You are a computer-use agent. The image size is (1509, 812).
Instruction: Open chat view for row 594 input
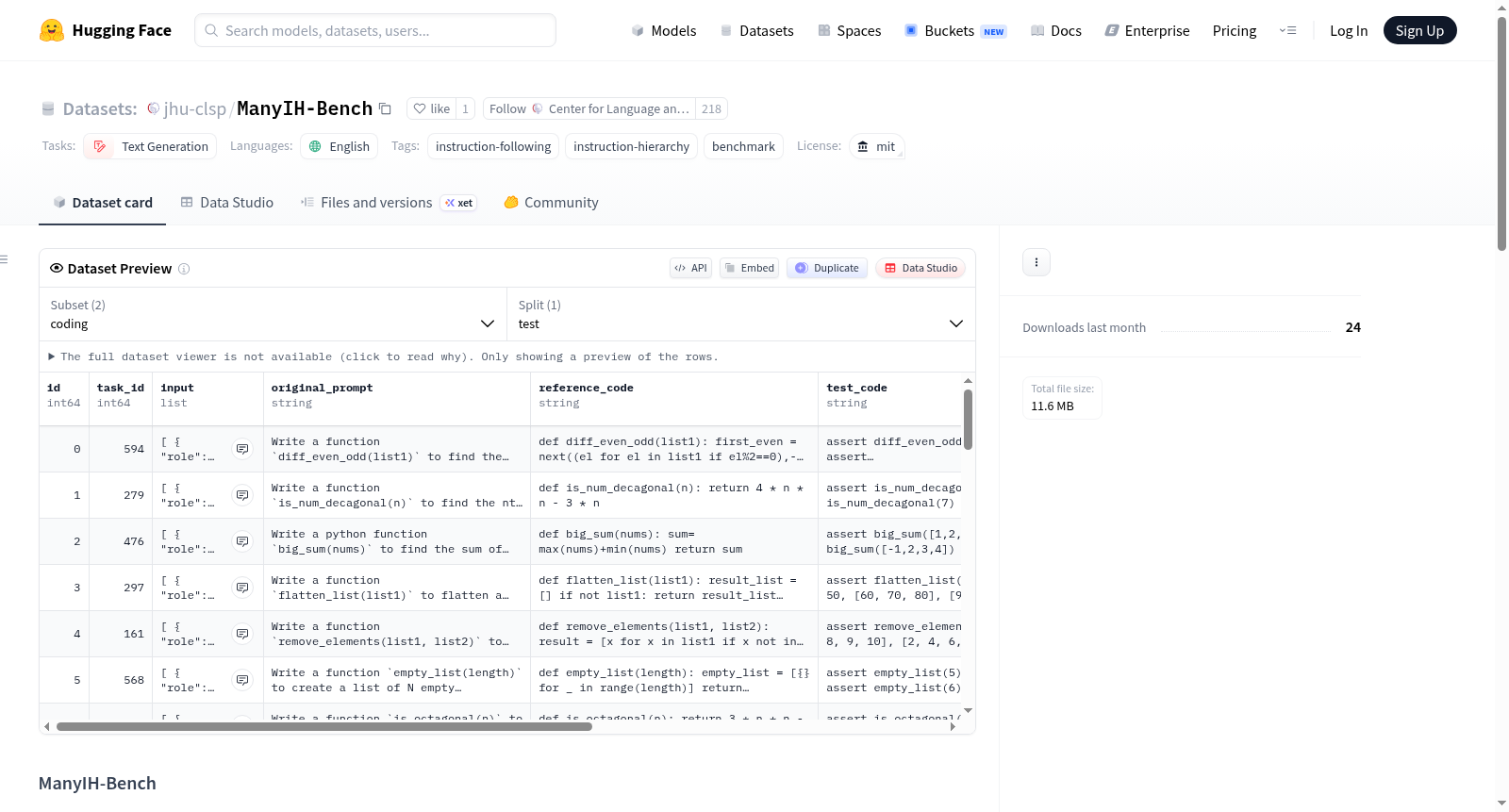point(242,449)
